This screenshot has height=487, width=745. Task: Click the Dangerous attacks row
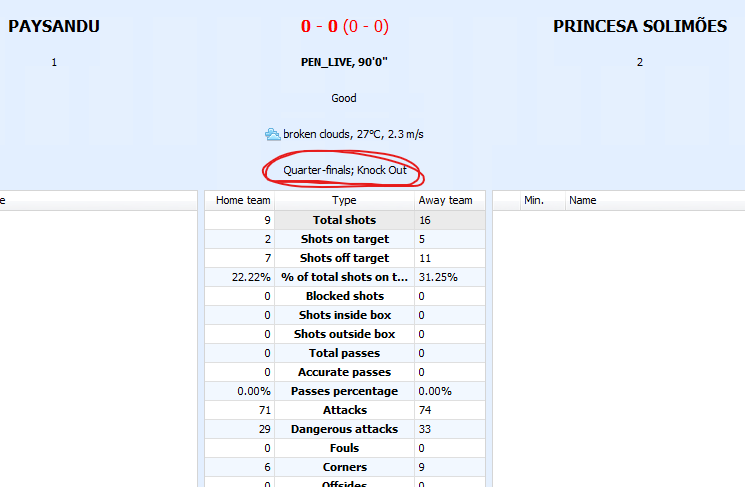[x=345, y=429]
